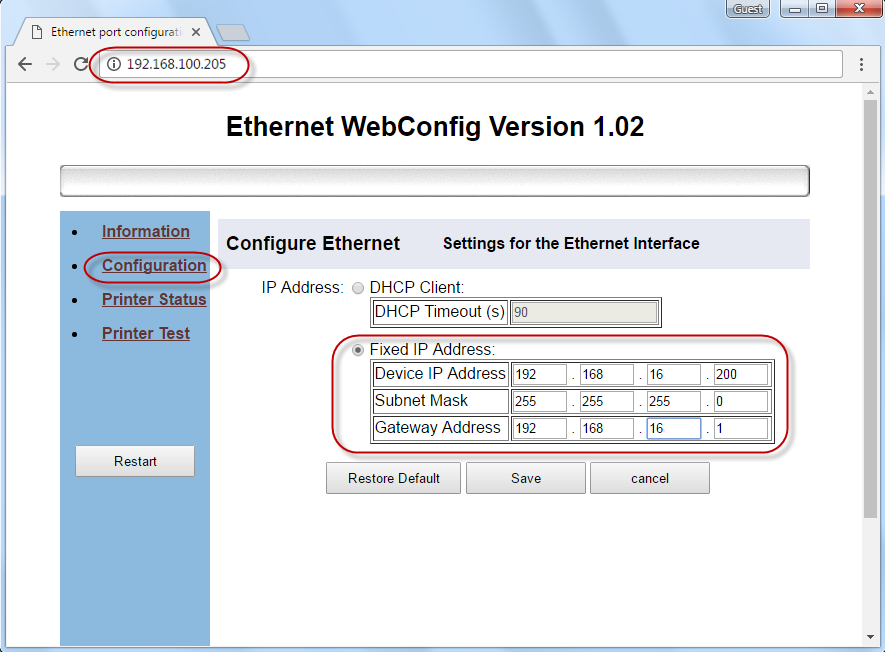Viewport: 885px width, 652px height.
Task: Select the Fixed IP Address radio button
Action: click(x=358, y=350)
